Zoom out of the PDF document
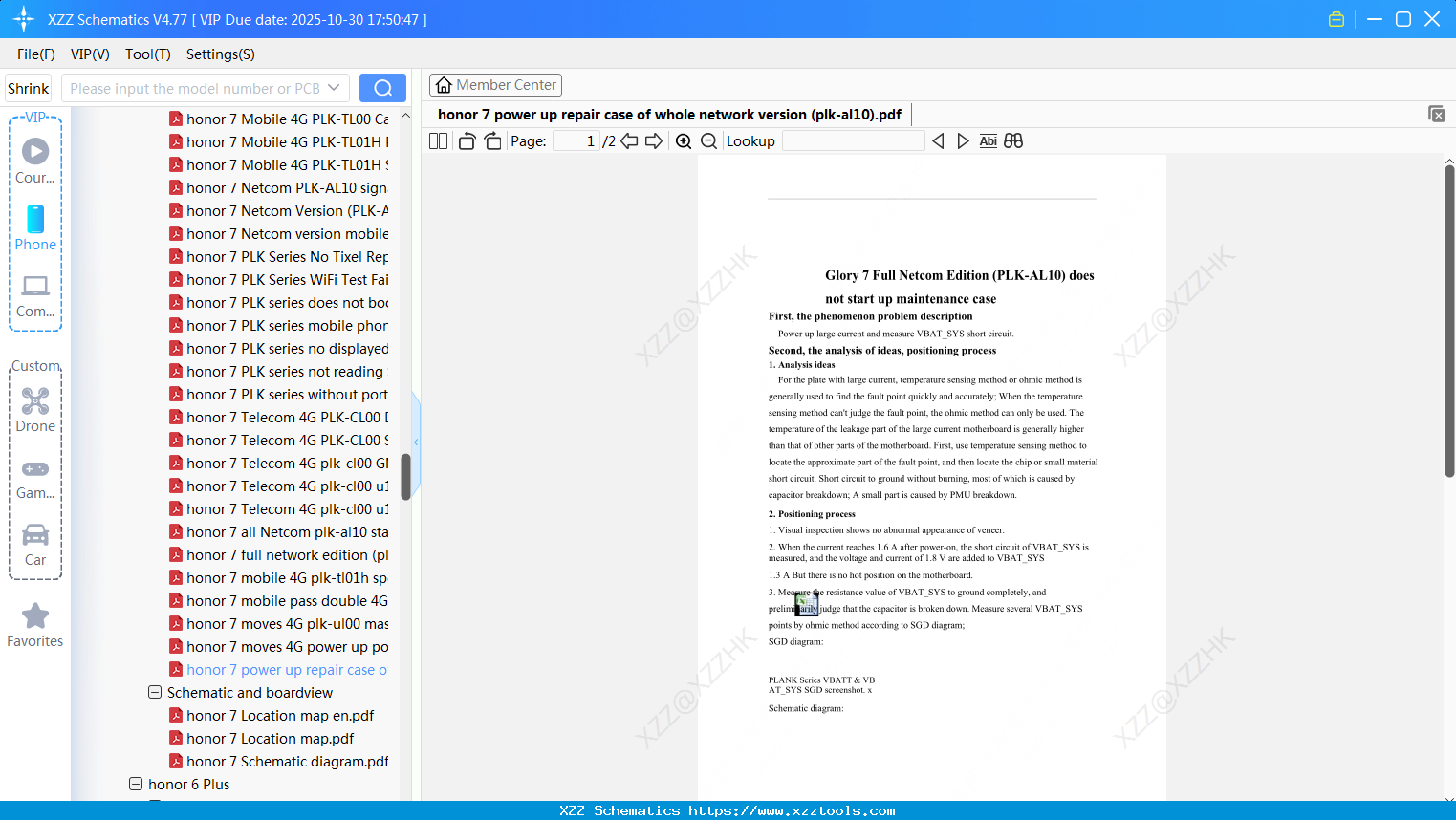The height and width of the screenshot is (820, 1456). point(708,141)
